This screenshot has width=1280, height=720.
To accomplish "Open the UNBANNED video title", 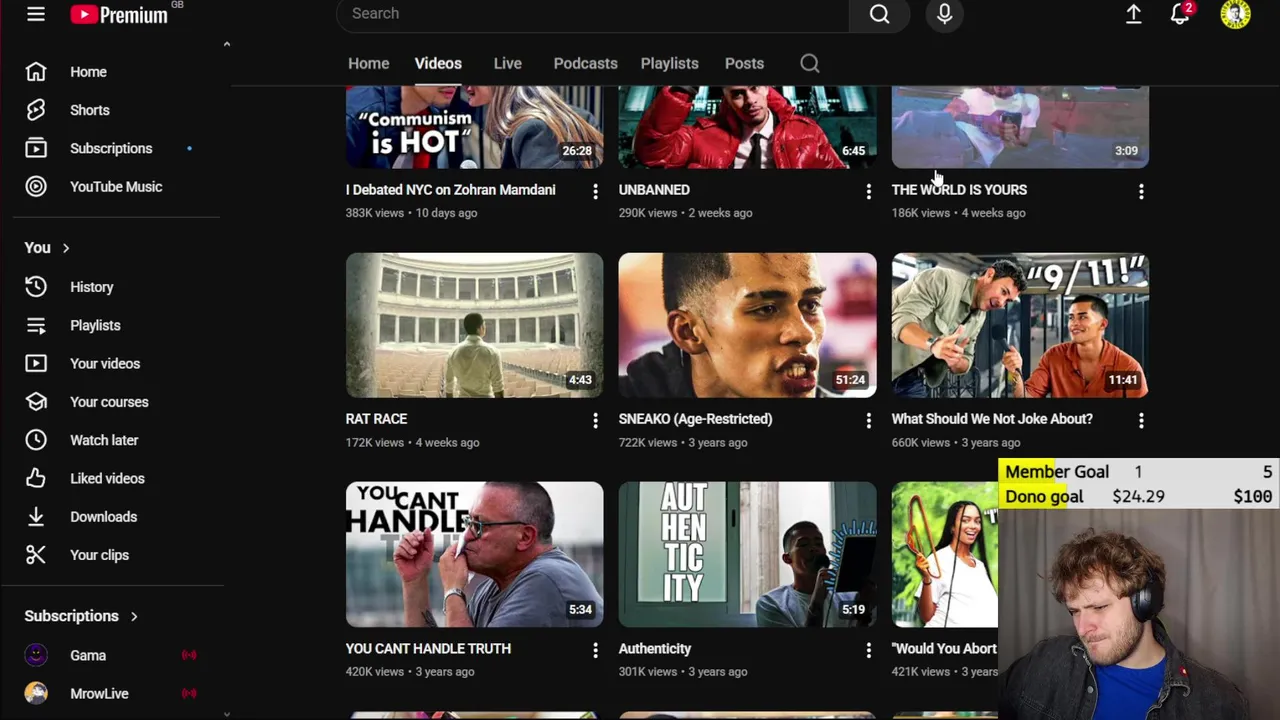I will tap(654, 190).
